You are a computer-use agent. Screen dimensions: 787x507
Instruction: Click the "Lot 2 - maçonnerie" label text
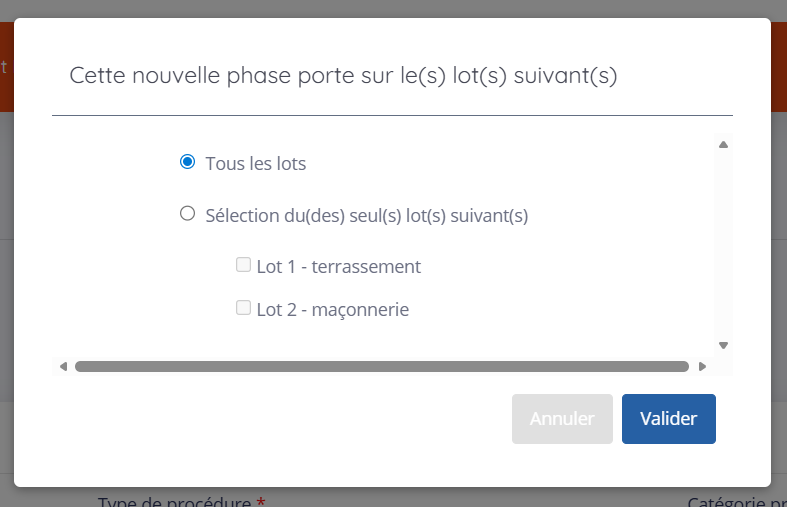coord(332,310)
